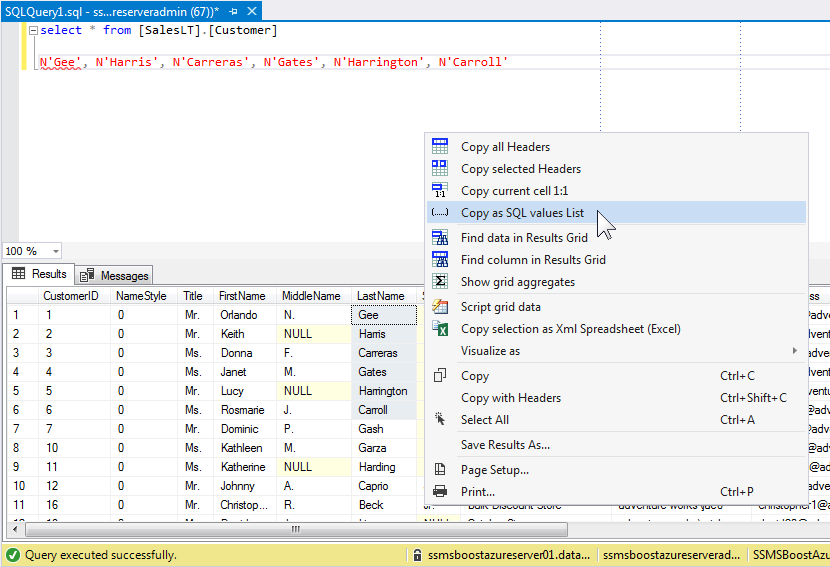This screenshot has height=567, width=830.
Task: Choose Copy selection as Xml Spreadsheet
Action: coord(616,329)
